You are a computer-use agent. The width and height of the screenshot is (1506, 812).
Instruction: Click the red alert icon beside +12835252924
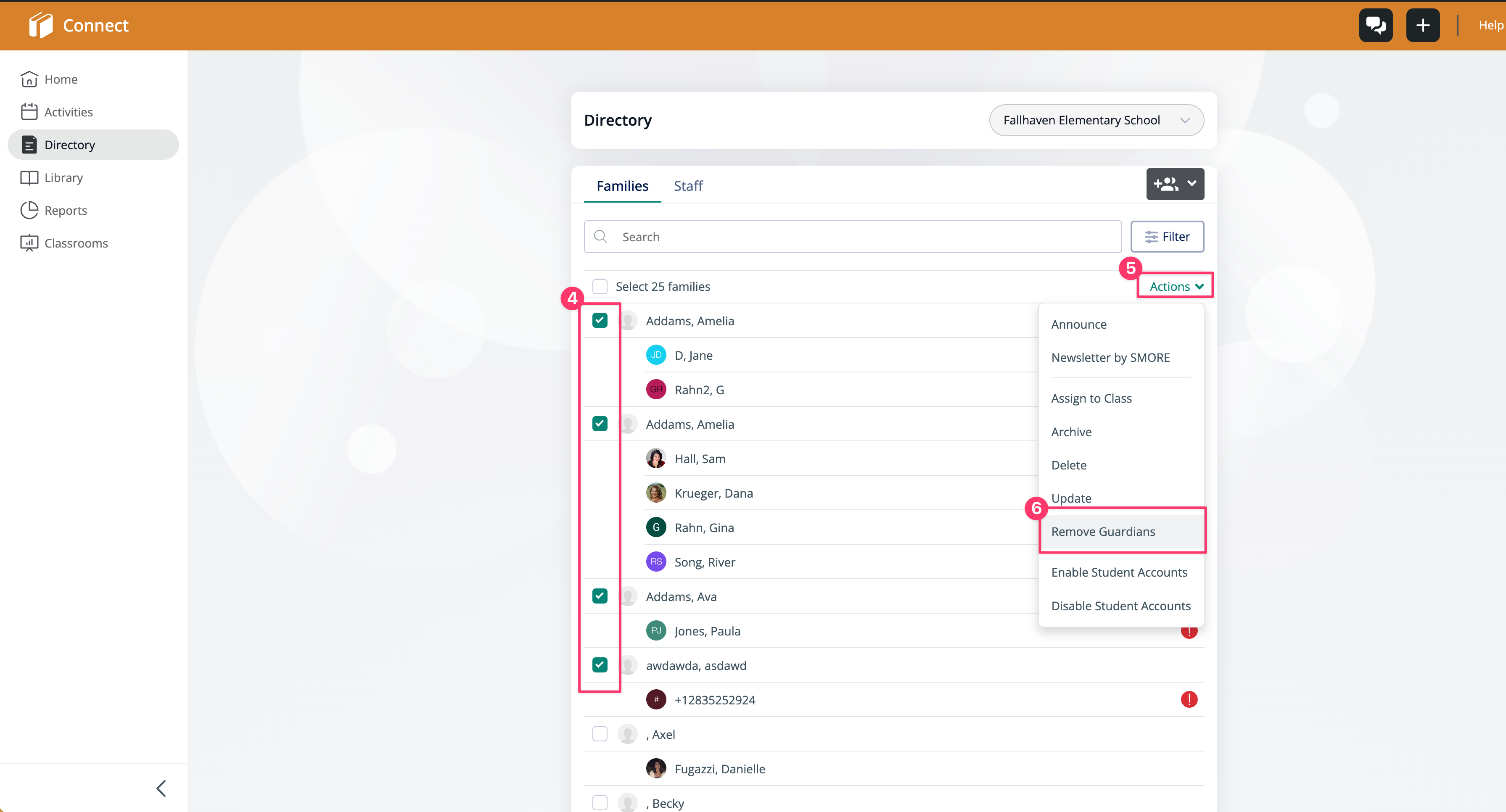(1189, 699)
